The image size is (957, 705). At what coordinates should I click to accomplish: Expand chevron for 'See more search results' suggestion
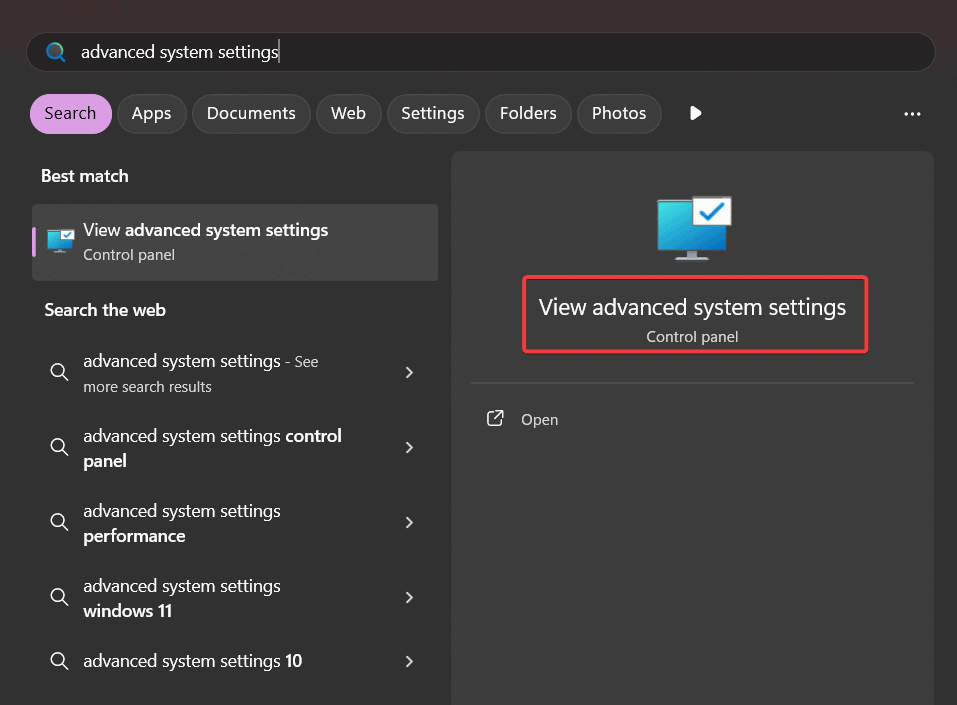click(x=409, y=372)
